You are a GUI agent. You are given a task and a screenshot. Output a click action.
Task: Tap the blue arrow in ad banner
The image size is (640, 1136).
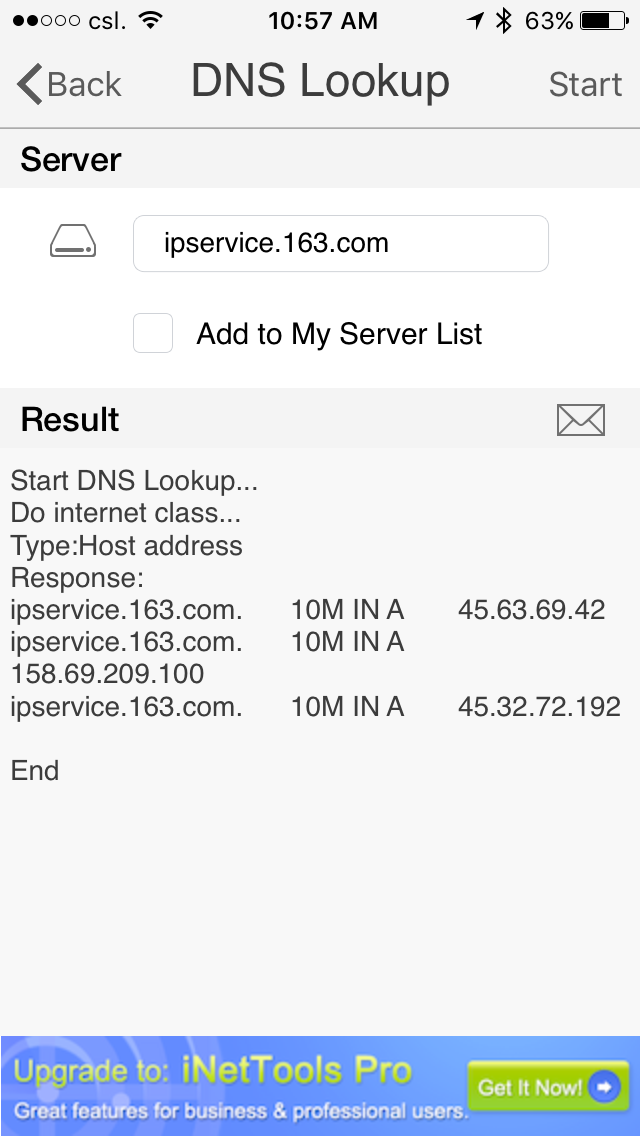pyautogui.click(x=603, y=1087)
